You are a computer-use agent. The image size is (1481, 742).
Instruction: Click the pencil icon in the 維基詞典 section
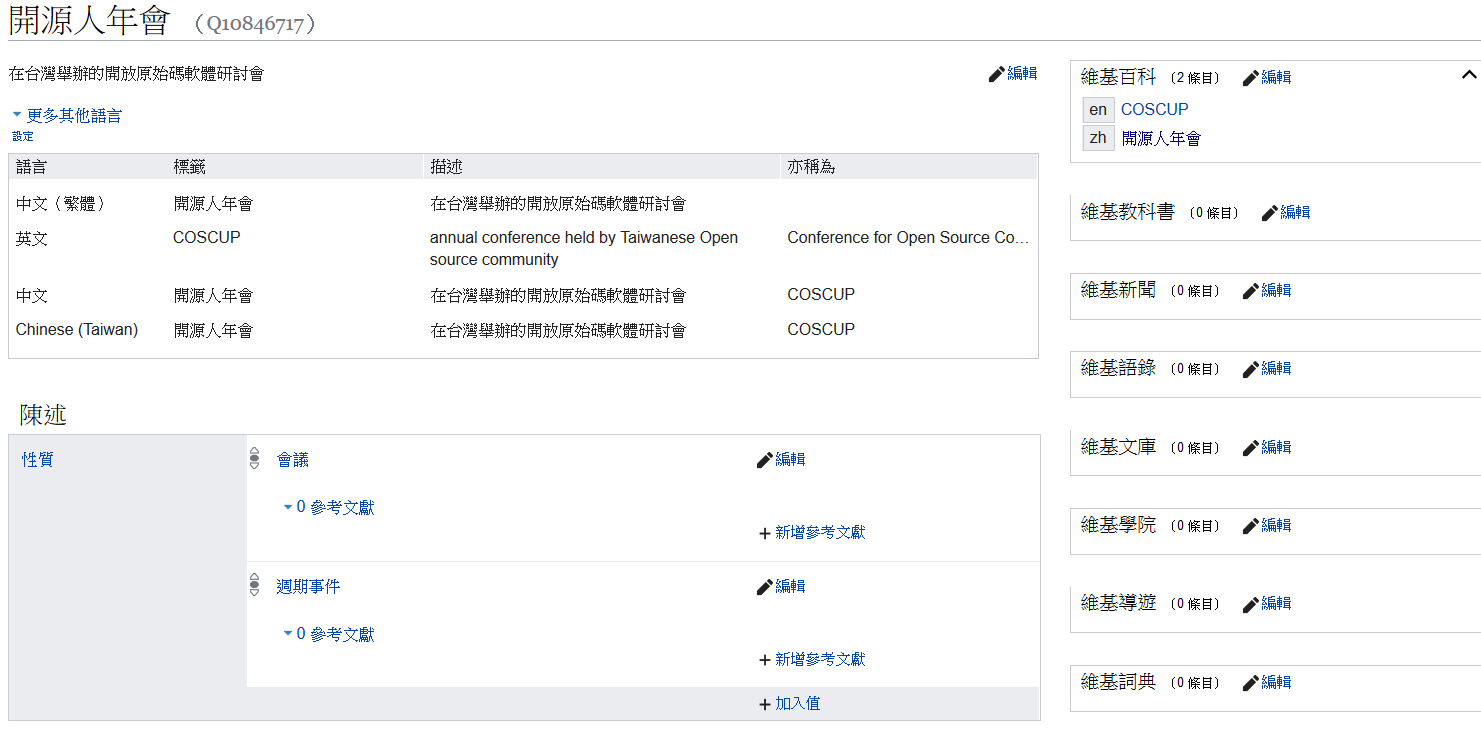[1250, 683]
